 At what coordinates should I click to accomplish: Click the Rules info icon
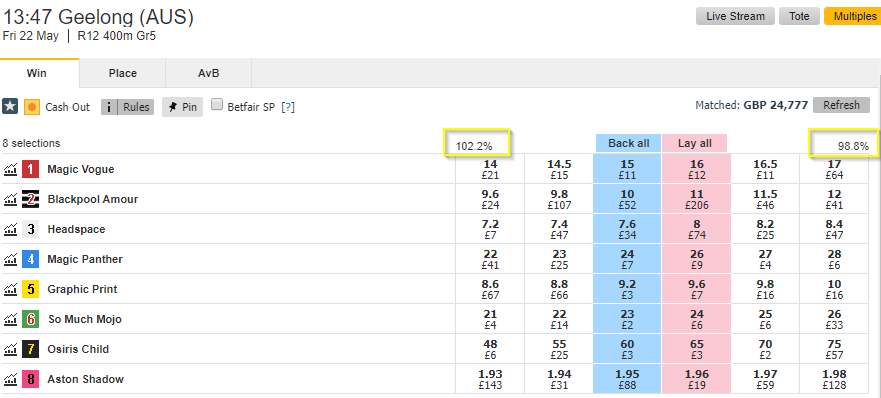(109, 107)
